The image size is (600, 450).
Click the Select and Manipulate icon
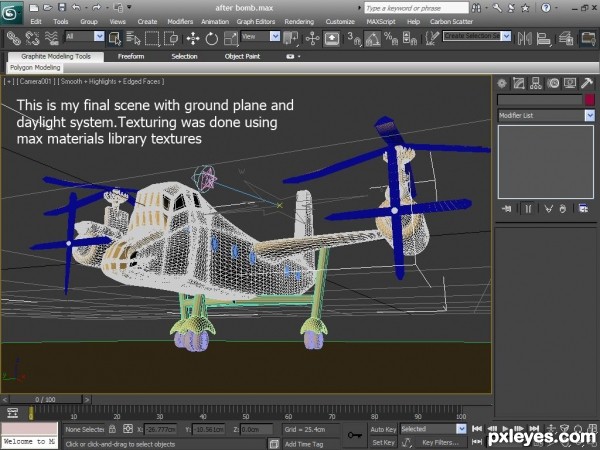(312, 39)
